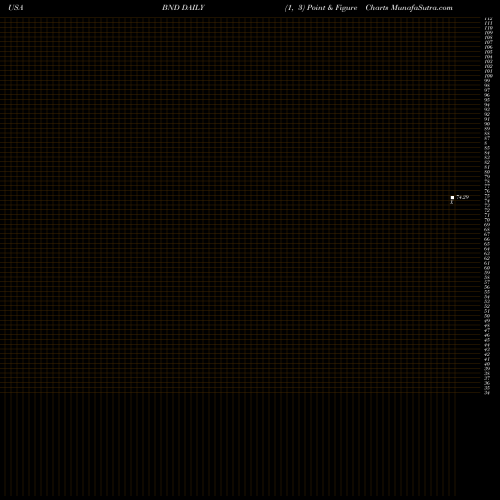
Task: Click the 74.29 price label
Action: (x=463, y=197)
